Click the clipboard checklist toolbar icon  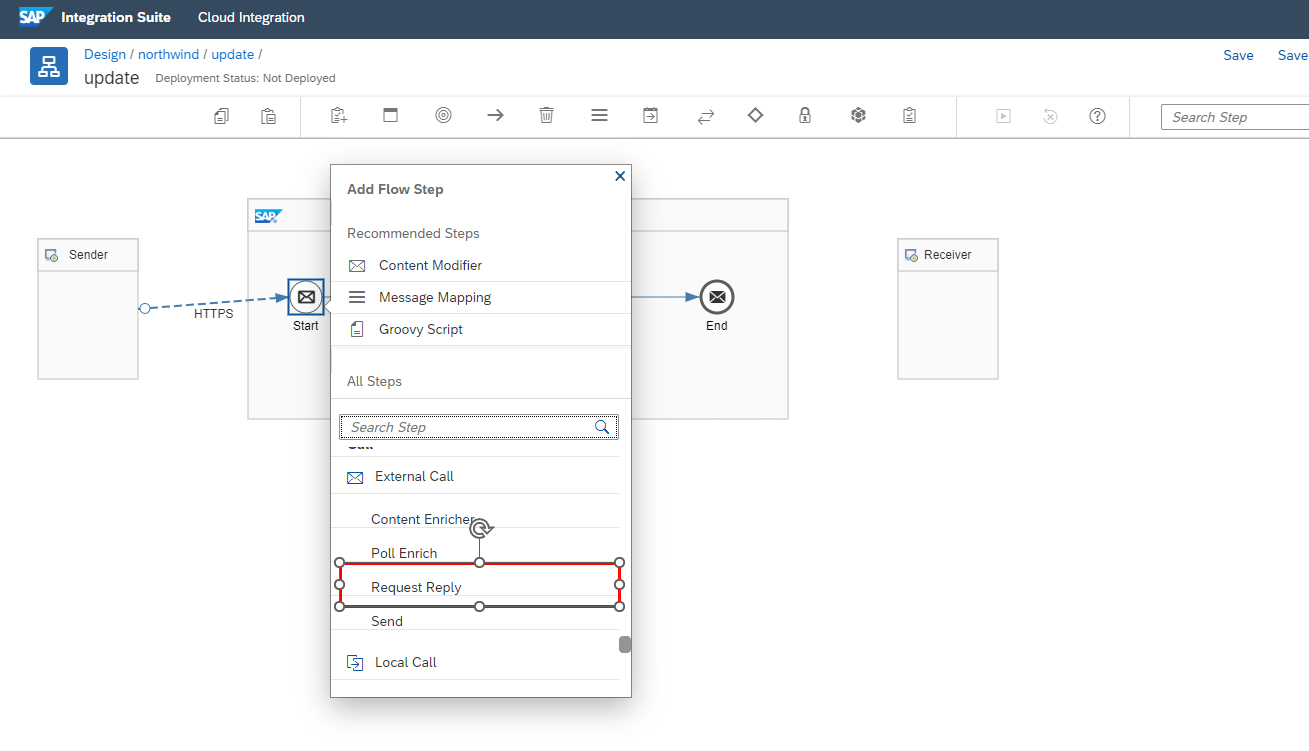[909, 116]
